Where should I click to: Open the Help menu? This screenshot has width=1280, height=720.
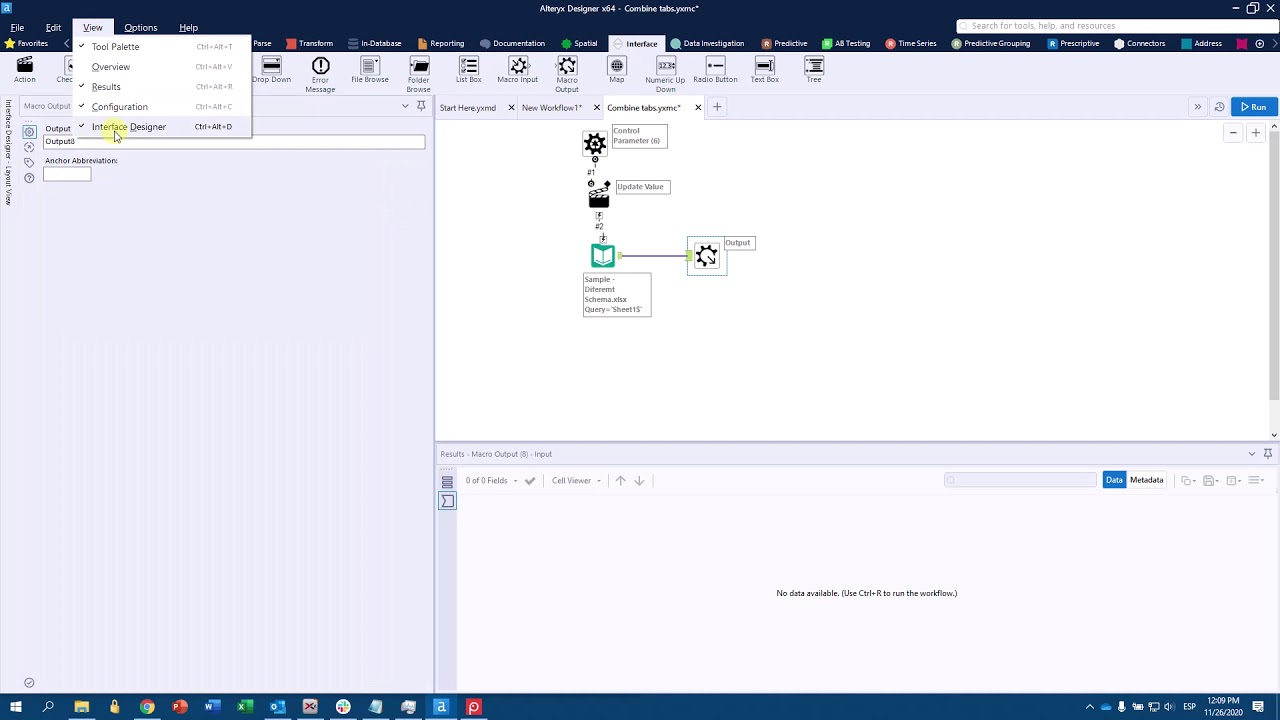(x=188, y=28)
